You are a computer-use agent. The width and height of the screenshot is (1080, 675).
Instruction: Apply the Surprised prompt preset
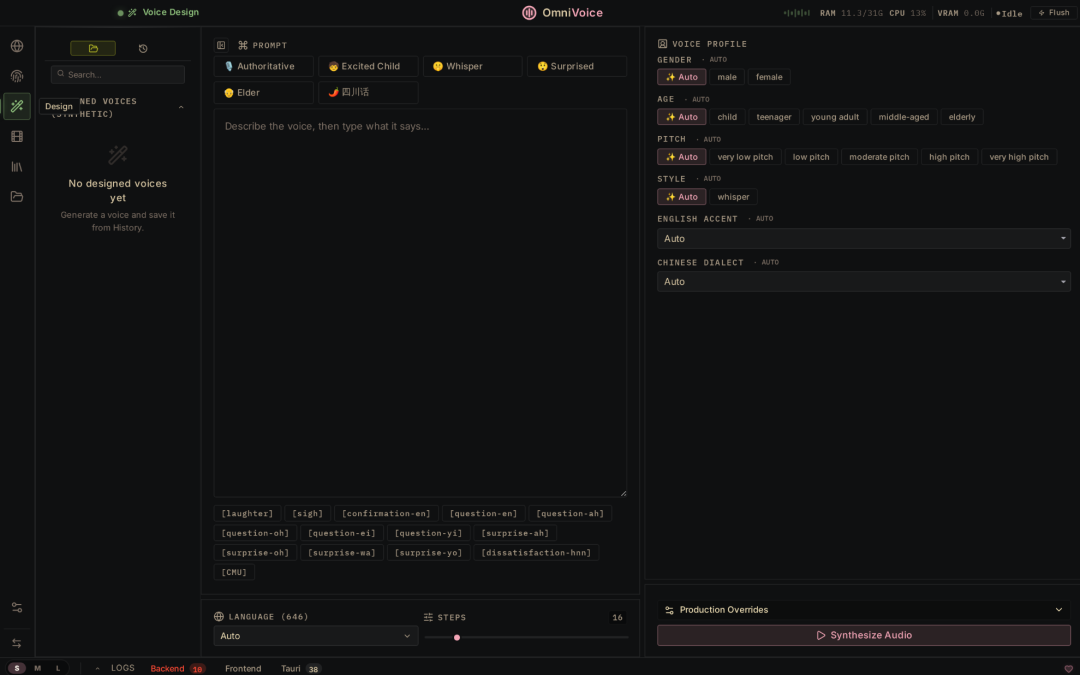pos(577,66)
